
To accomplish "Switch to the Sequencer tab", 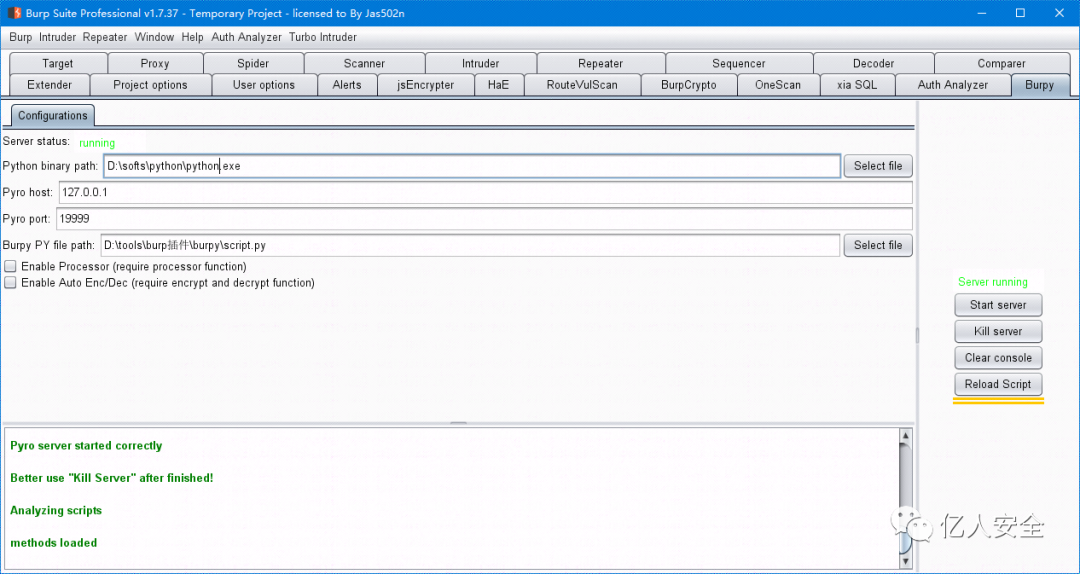I will pos(739,63).
